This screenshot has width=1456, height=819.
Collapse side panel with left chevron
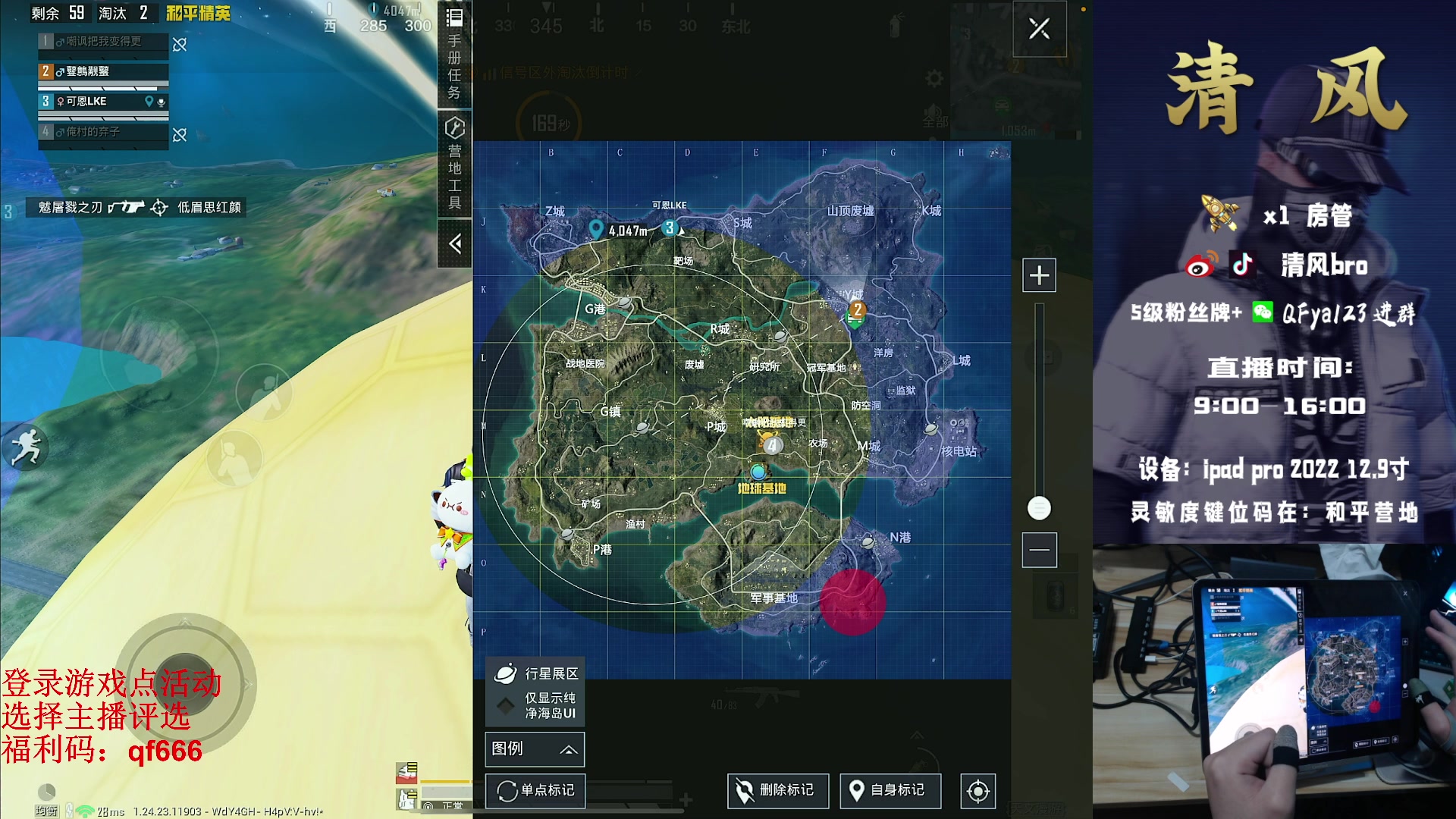[454, 243]
